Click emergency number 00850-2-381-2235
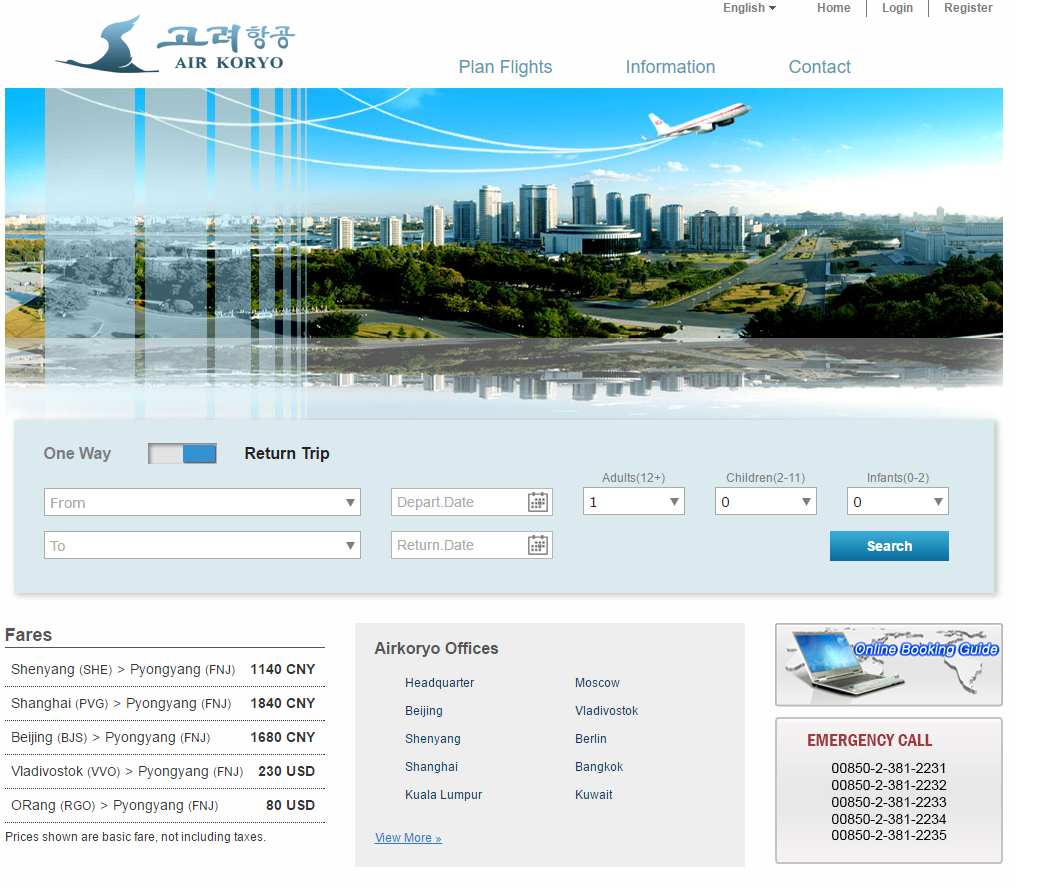 [x=888, y=835]
